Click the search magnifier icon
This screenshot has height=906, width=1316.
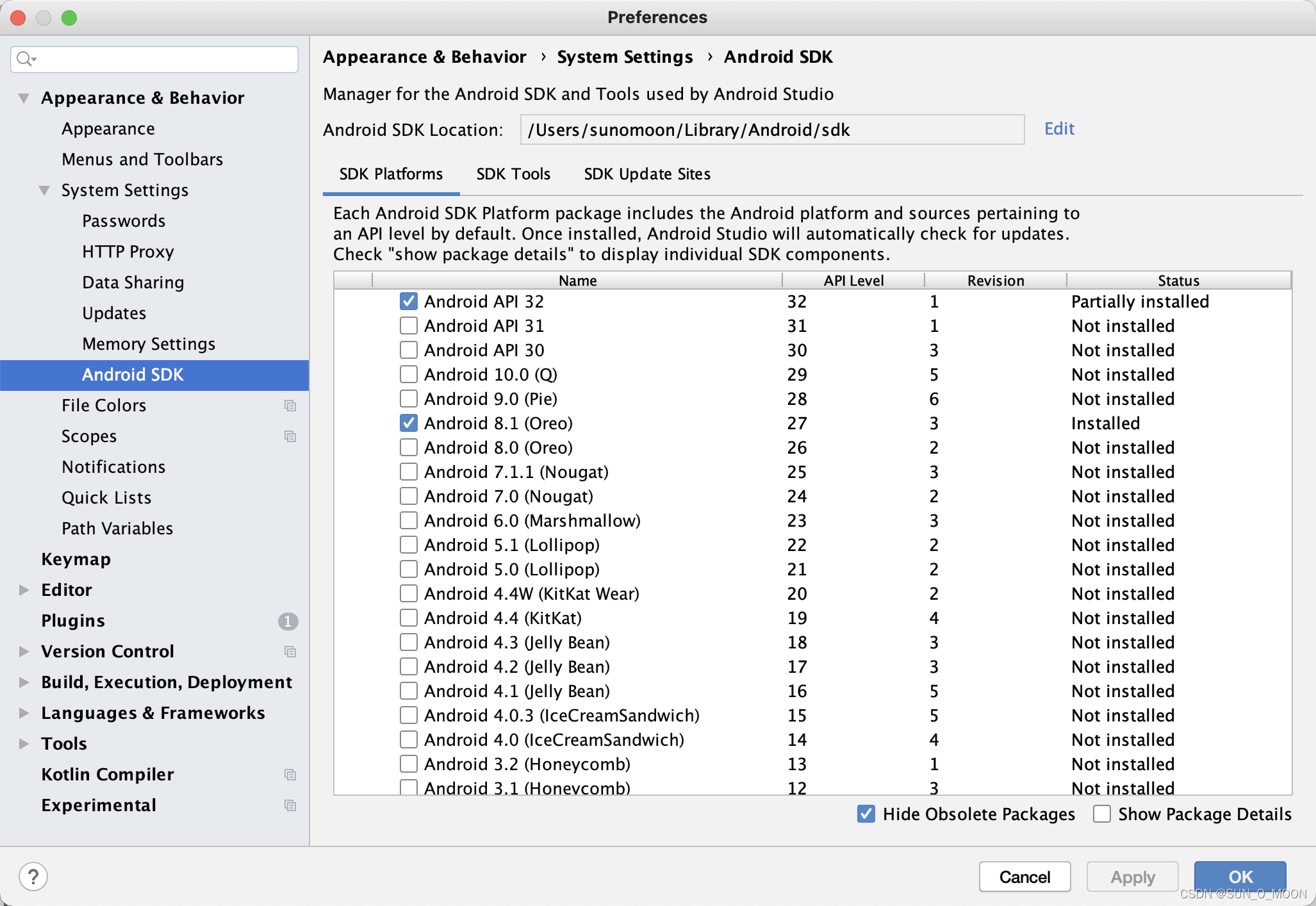[24, 59]
